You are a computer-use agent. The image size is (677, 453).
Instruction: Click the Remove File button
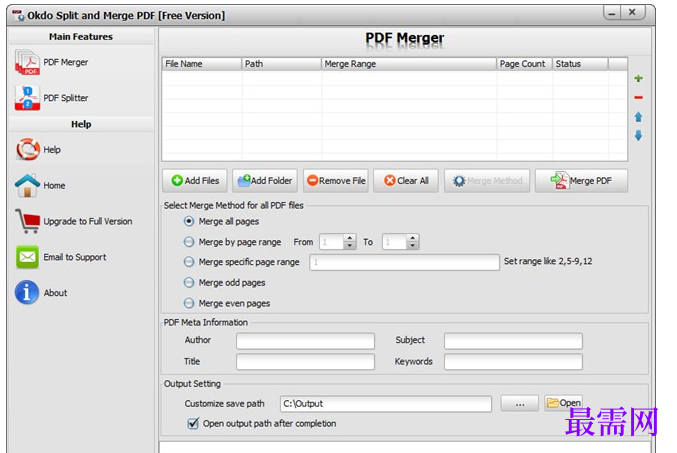point(336,181)
